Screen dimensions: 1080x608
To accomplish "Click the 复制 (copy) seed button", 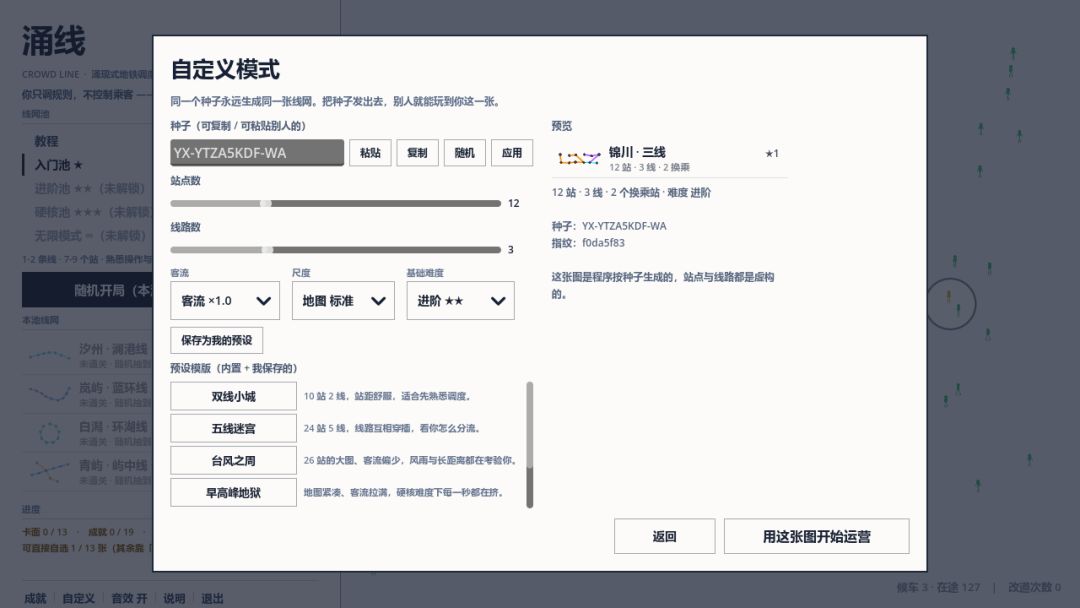I will (x=417, y=153).
